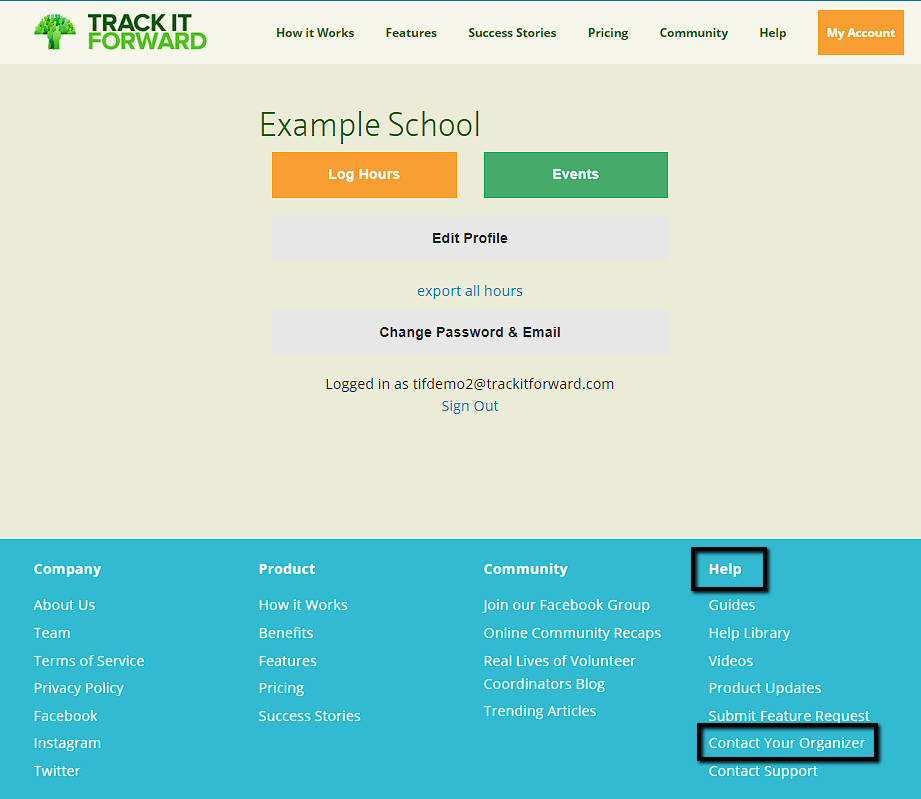Click the Log Hours button
921x799 pixels.
[364, 175]
